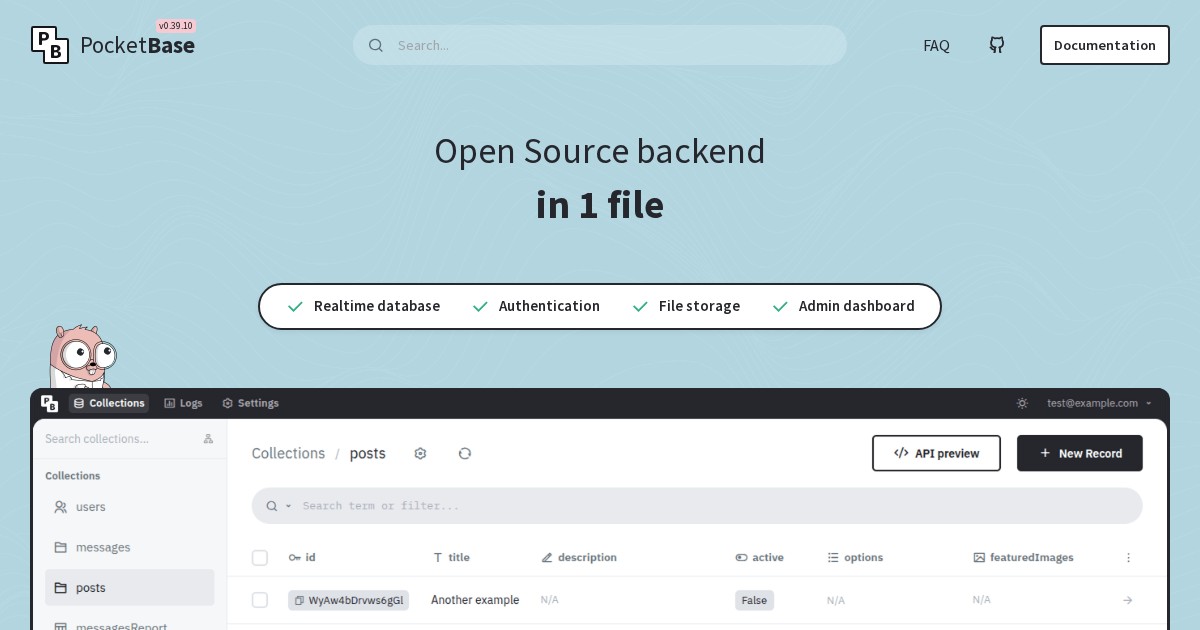Focus the Search collections field
This screenshot has width=1200, height=630.
[120, 439]
